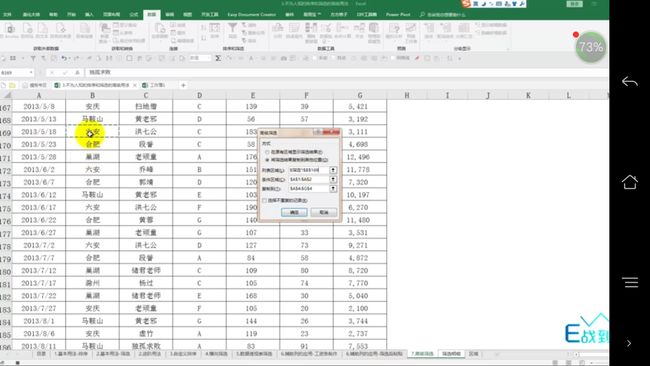Click the list range input field
The width and height of the screenshot is (650, 366).
pos(309,170)
